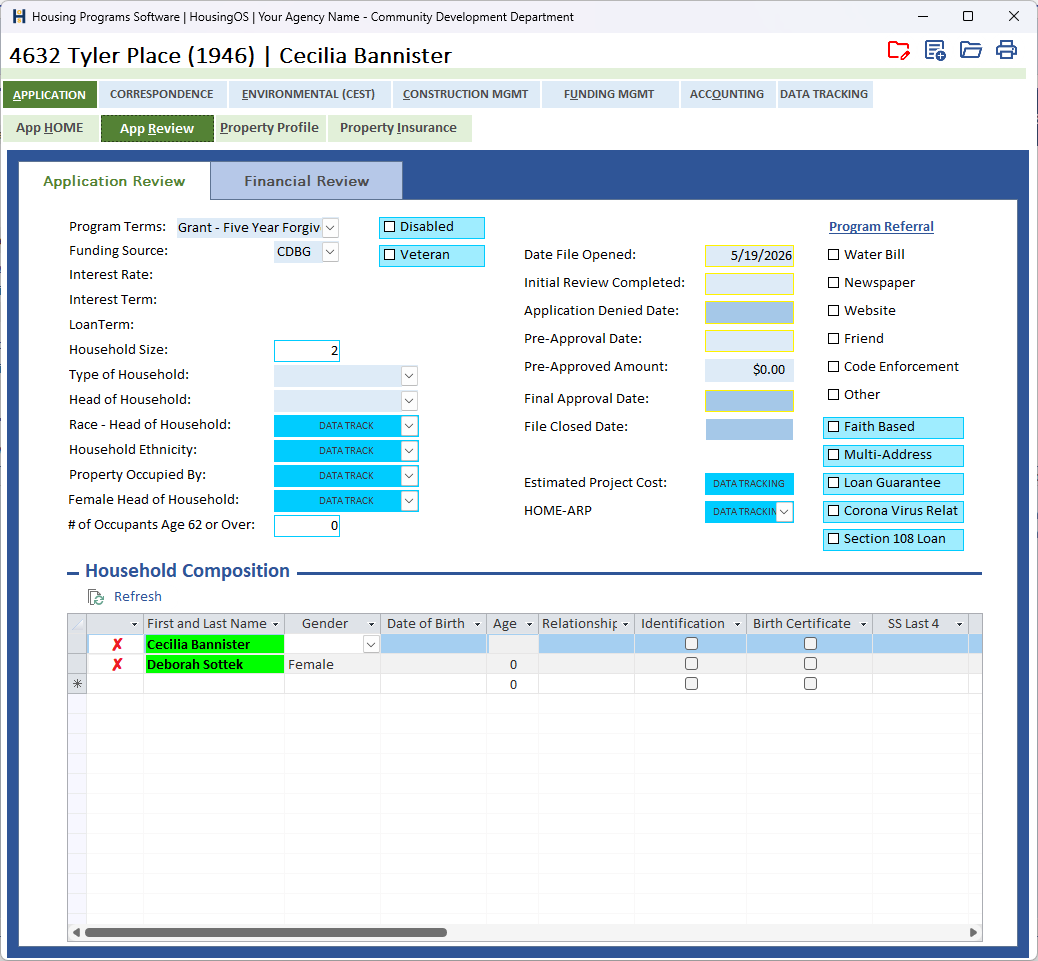Viewport: 1038px width, 961px height.
Task: Open the ACCOUNTING tab
Action: [x=727, y=94]
